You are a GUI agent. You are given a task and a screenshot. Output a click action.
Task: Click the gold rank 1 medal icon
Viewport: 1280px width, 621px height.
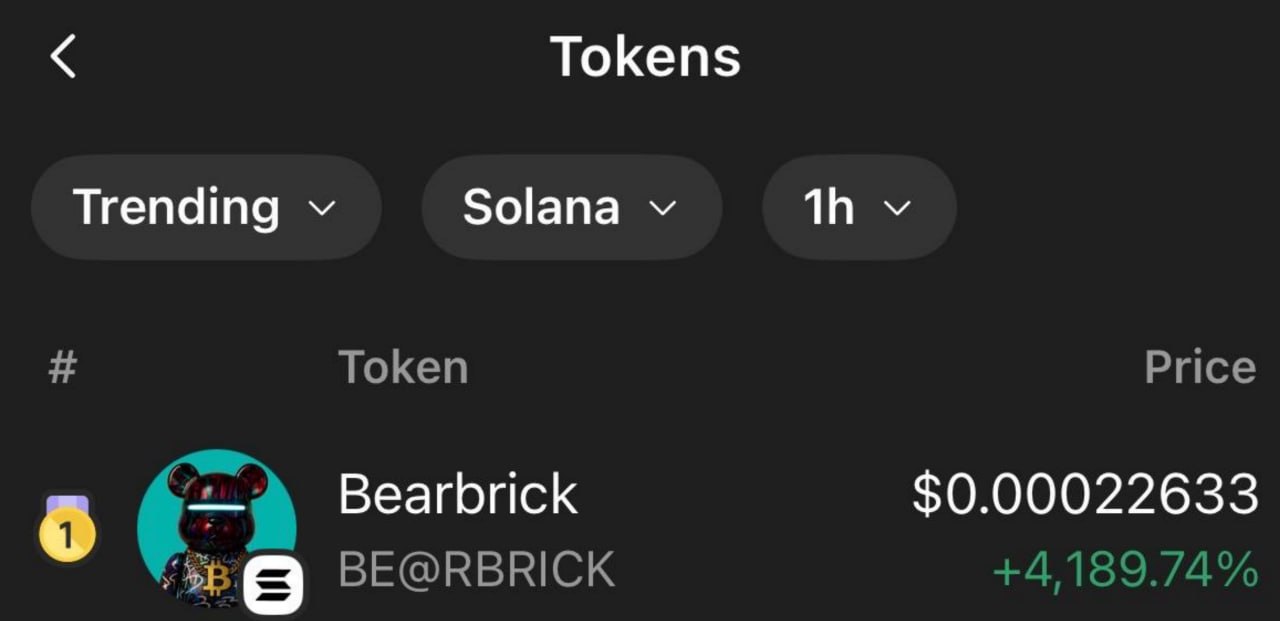pyautogui.click(x=67, y=530)
